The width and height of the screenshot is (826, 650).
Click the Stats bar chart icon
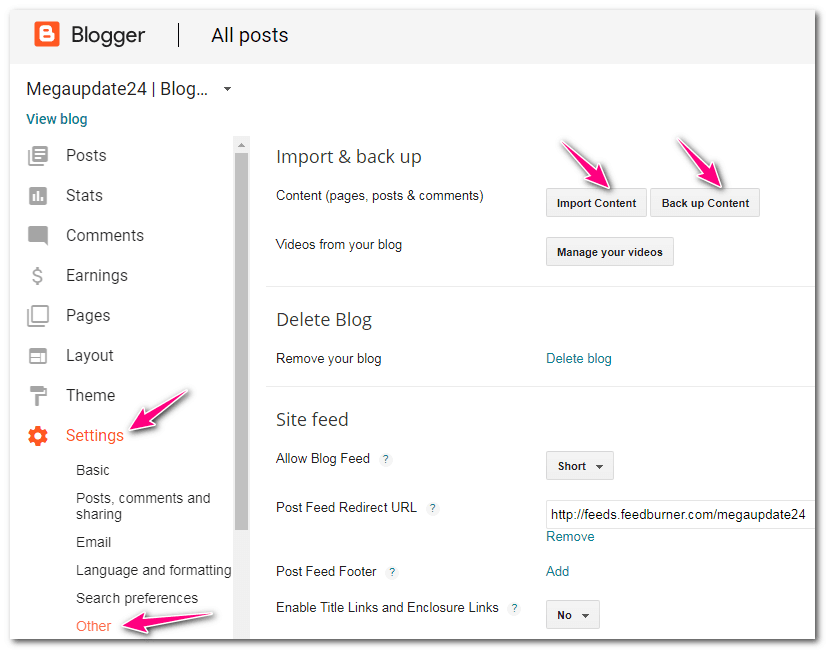[38, 196]
